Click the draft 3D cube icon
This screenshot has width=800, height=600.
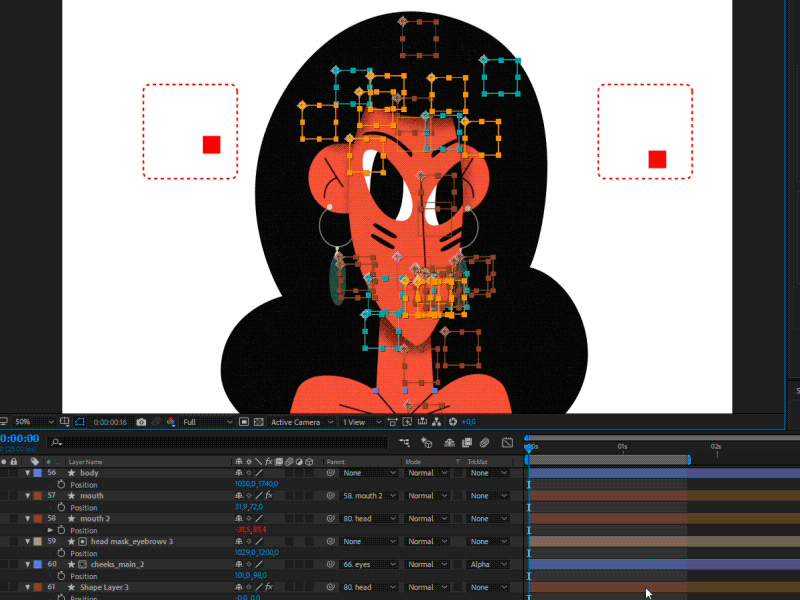(427, 442)
